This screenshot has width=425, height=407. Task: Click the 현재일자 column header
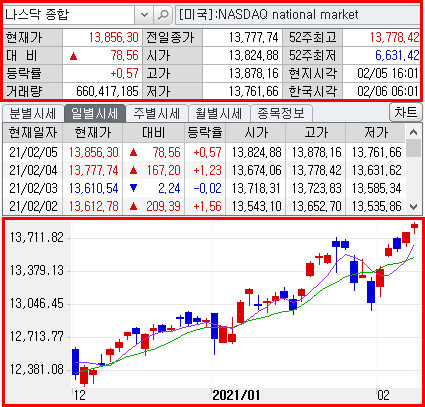pyautogui.click(x=33, y=133)
